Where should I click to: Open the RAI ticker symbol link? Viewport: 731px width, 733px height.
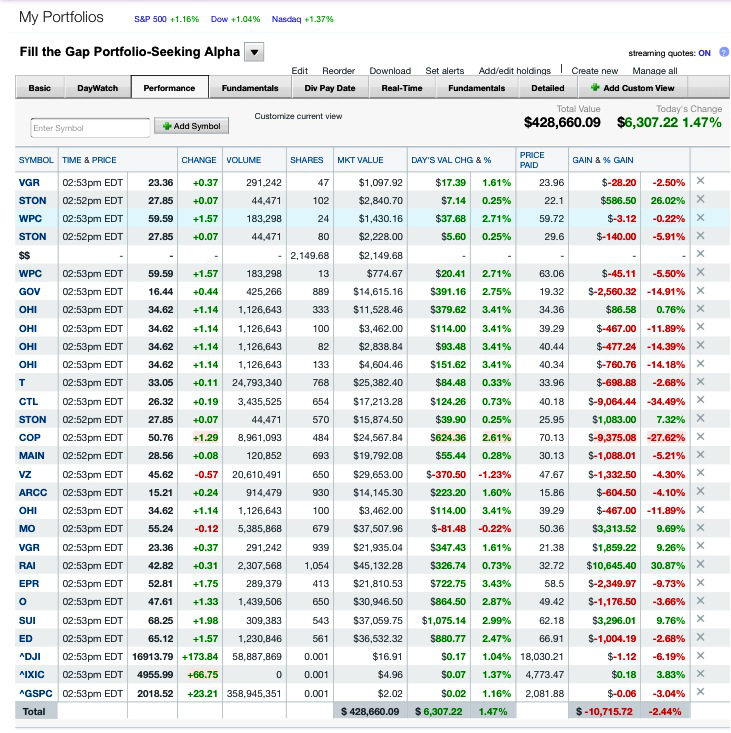[x=27, y=566]
